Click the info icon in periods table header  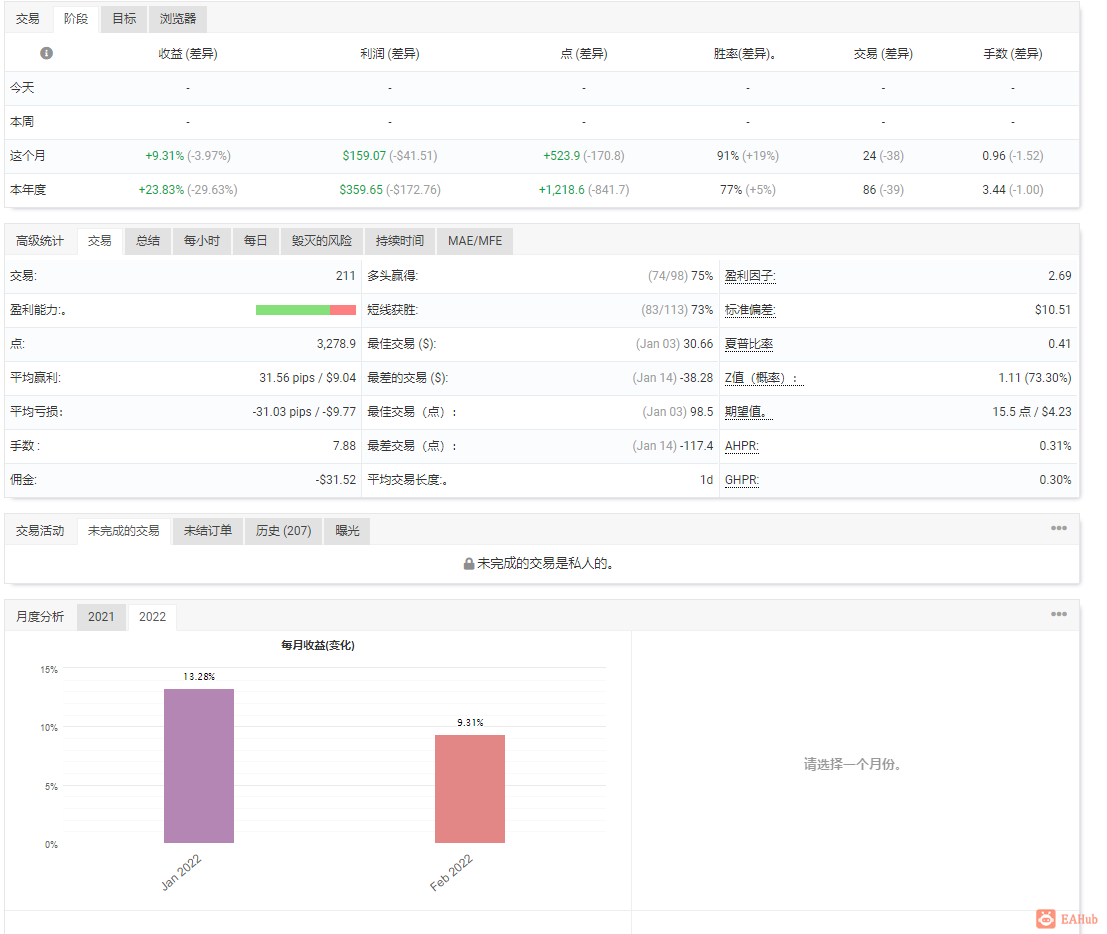pyautogui.click(x=47, y=53)
